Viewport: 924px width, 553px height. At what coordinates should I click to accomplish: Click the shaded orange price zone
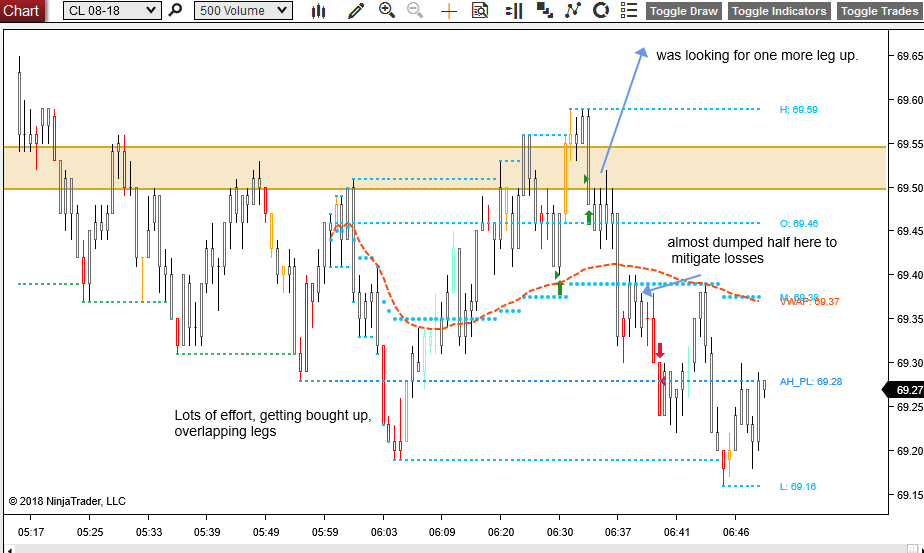pos(445,168)
